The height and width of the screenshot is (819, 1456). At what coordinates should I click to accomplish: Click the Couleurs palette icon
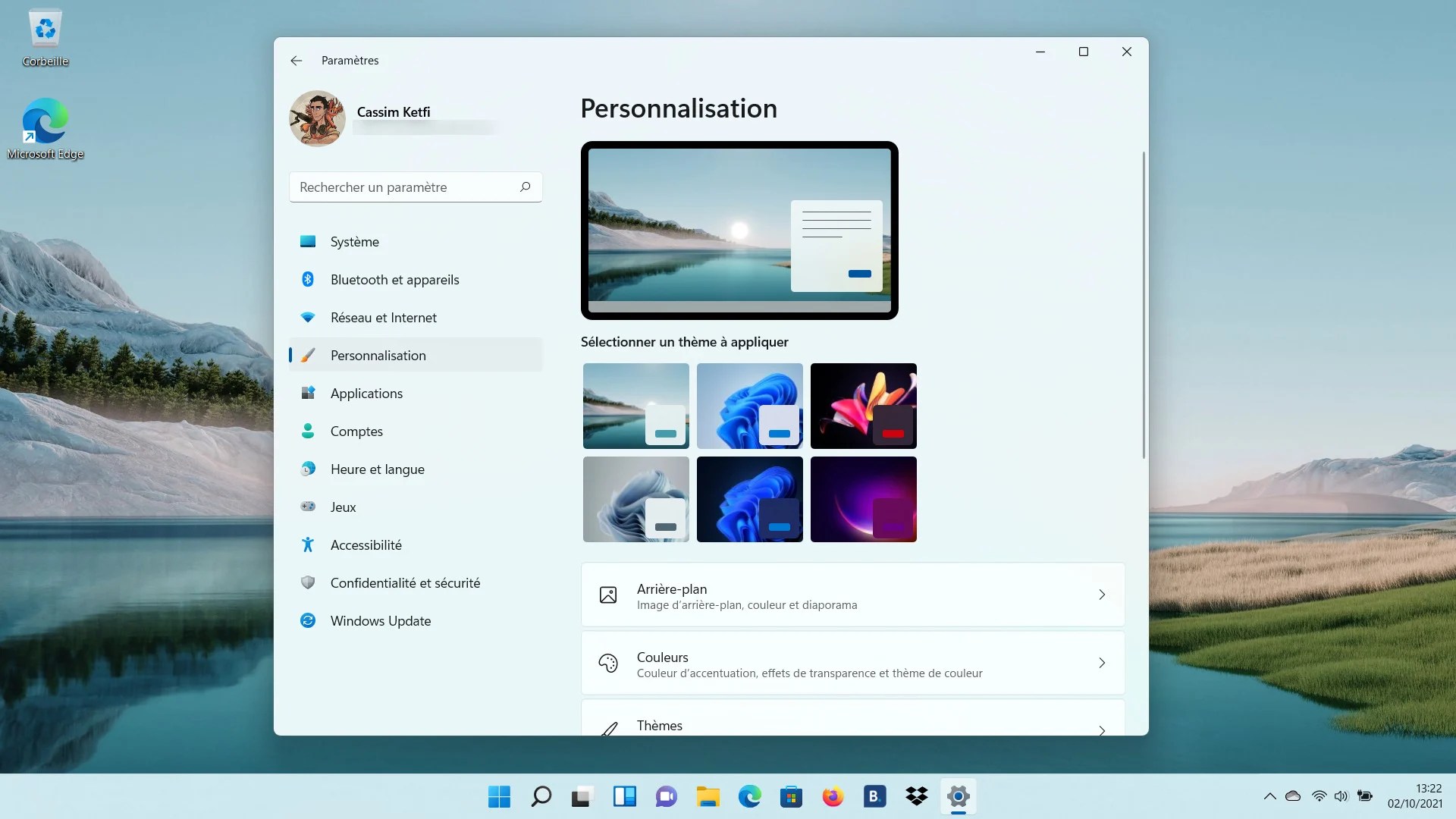point(608,664)
